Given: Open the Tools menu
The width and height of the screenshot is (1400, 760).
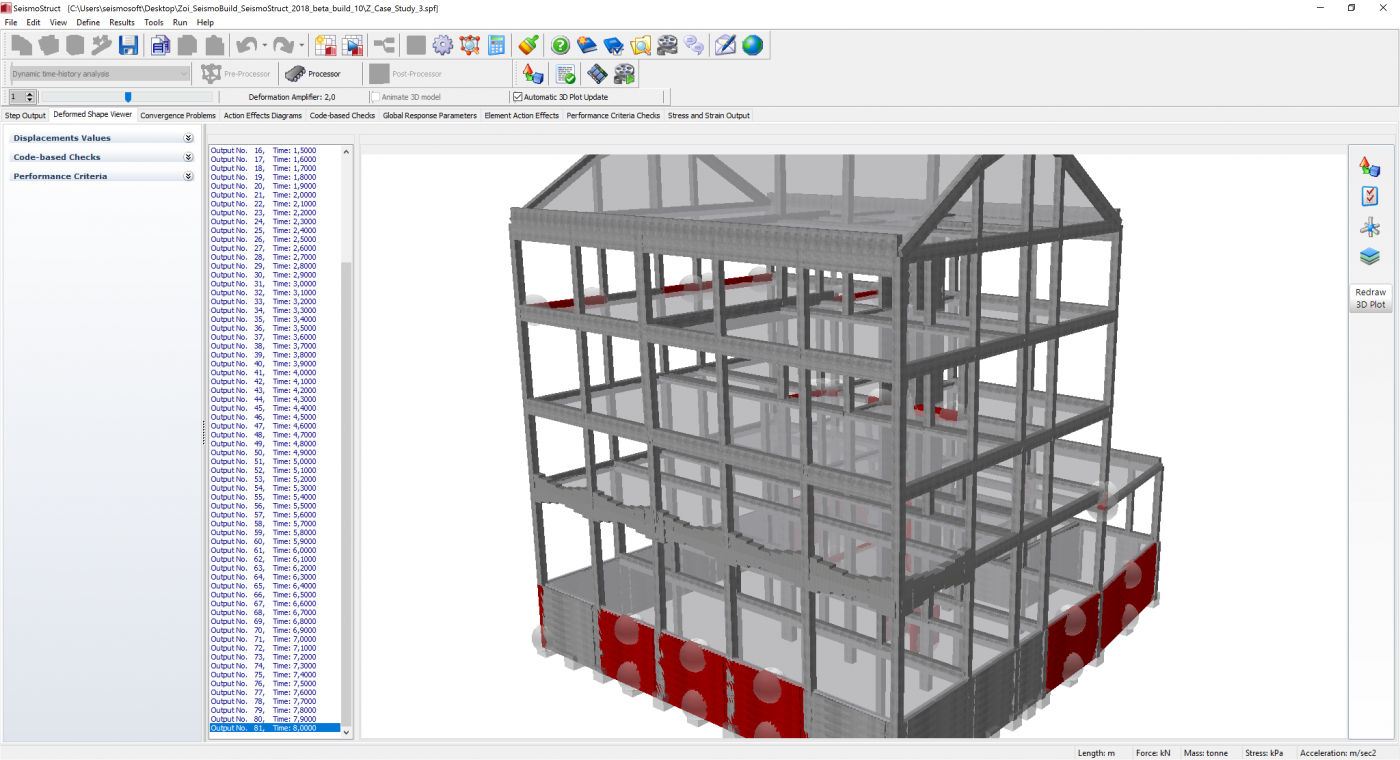Looking at the screenshot, I should click(153, 22).
